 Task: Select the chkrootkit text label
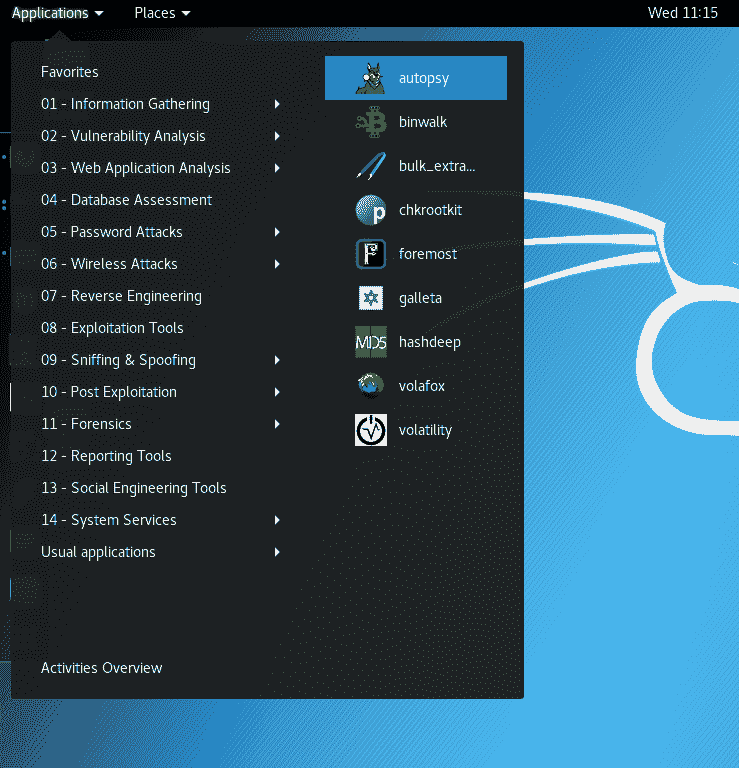pyautogui.click(x=430, y=210)
